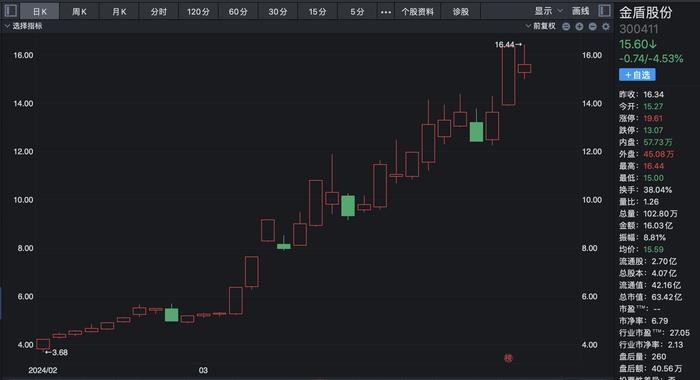The width and height of the screenshot is (700, 380).
Task: Click the 最高 16.44 row
Action: pos(641,166)
